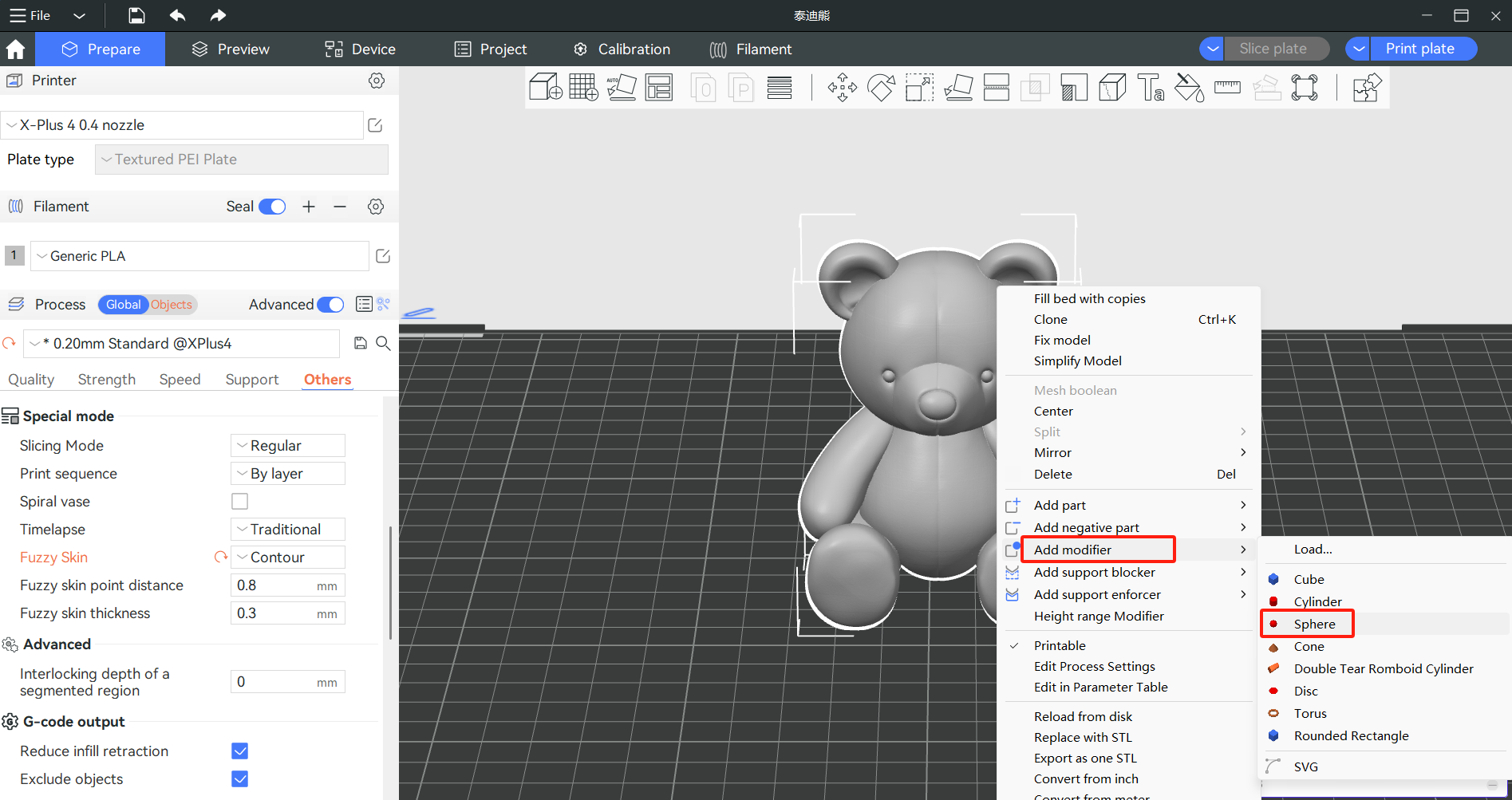Open the dropdown arrow beside Print plate
1512x800 pixels.
1358,49
